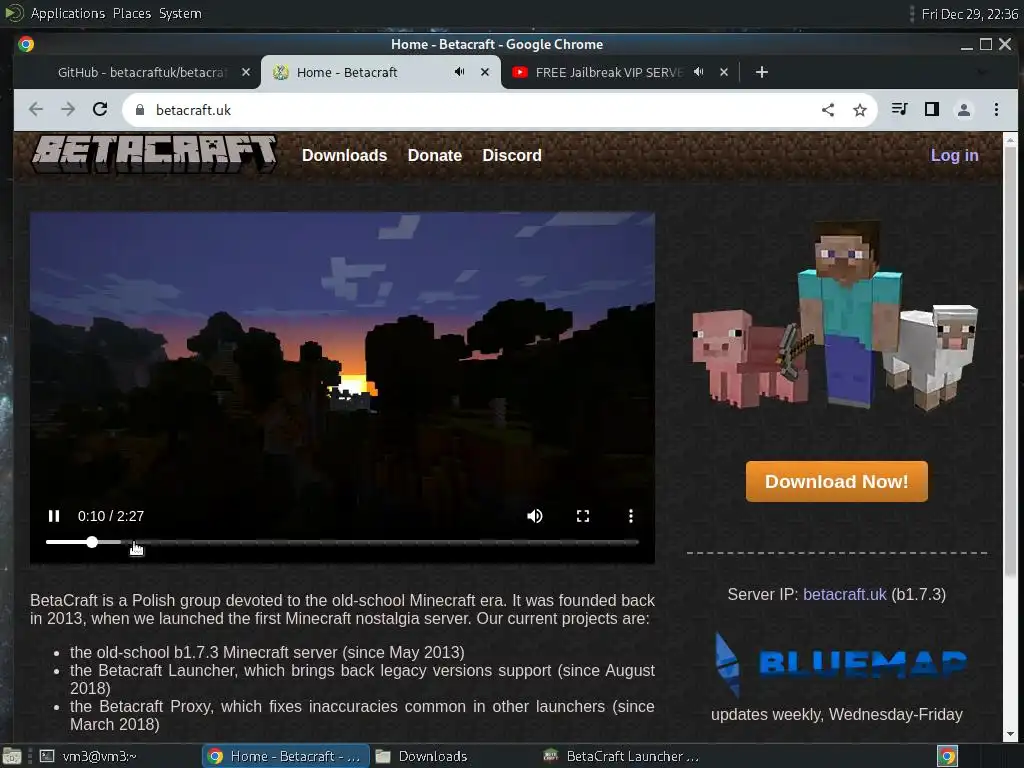
Task: Select the Home - Betacraft tab
Action: (346, 72)
